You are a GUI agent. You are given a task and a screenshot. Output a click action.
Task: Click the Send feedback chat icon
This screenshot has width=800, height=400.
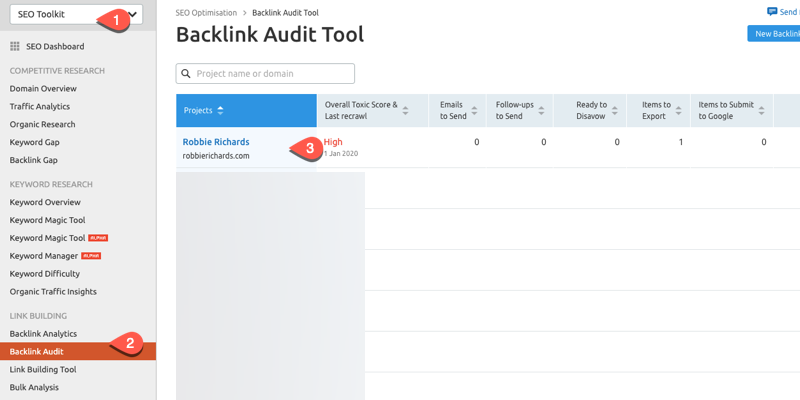[772, 12]
